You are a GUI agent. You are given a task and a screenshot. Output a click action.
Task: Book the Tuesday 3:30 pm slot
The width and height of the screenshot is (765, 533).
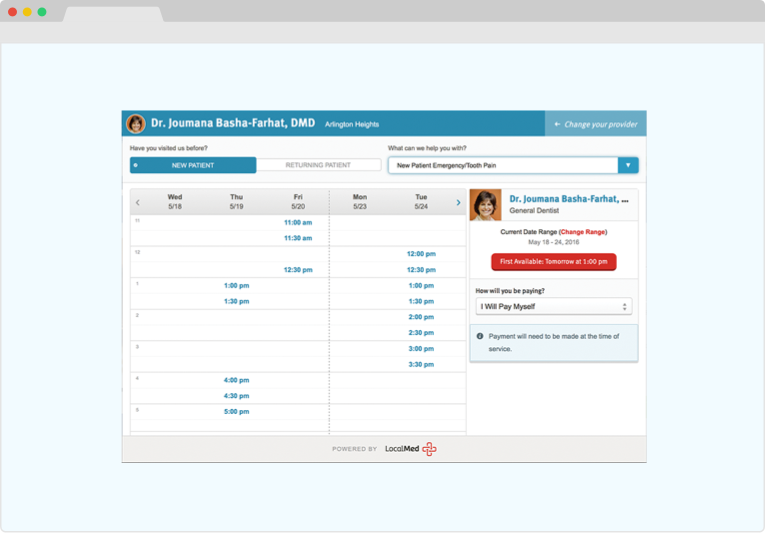(421, 364)
